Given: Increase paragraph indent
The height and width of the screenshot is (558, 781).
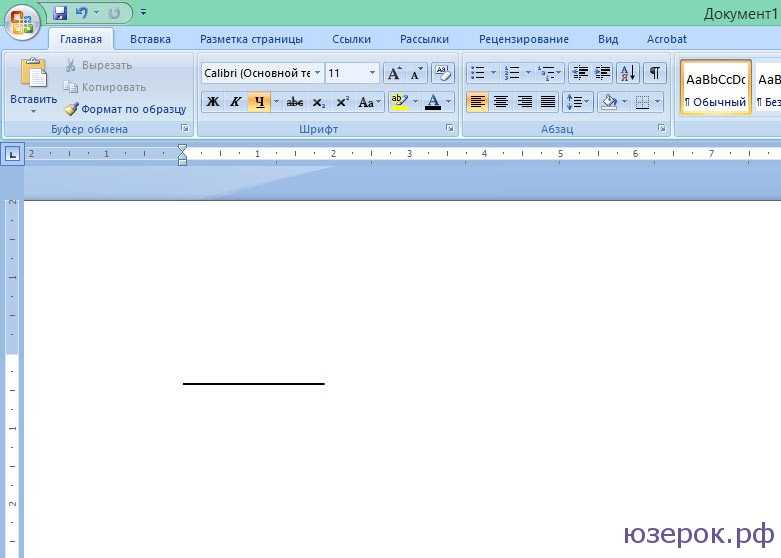Looking at the screenshot, I should click(603, 73).
